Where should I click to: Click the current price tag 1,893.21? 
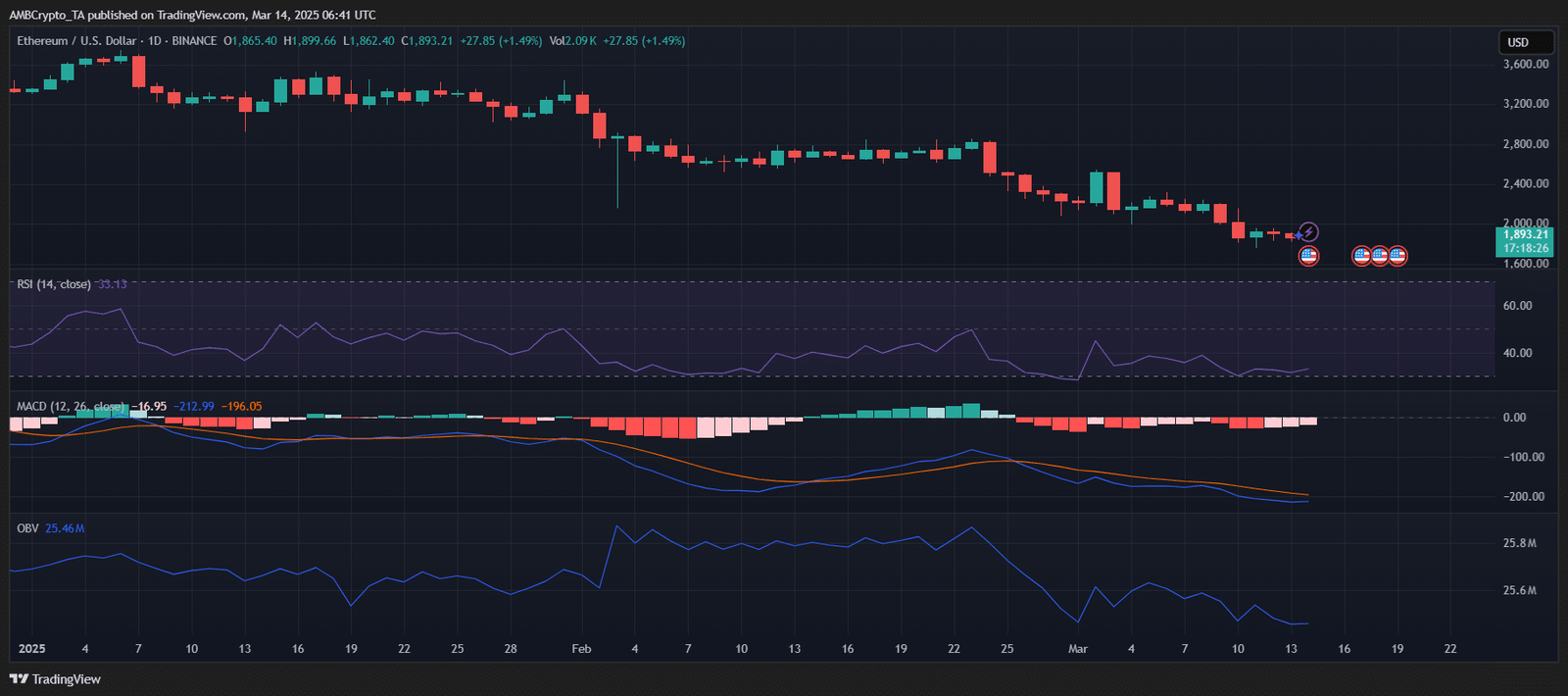pyautogui.click(x=1526, y=235)
